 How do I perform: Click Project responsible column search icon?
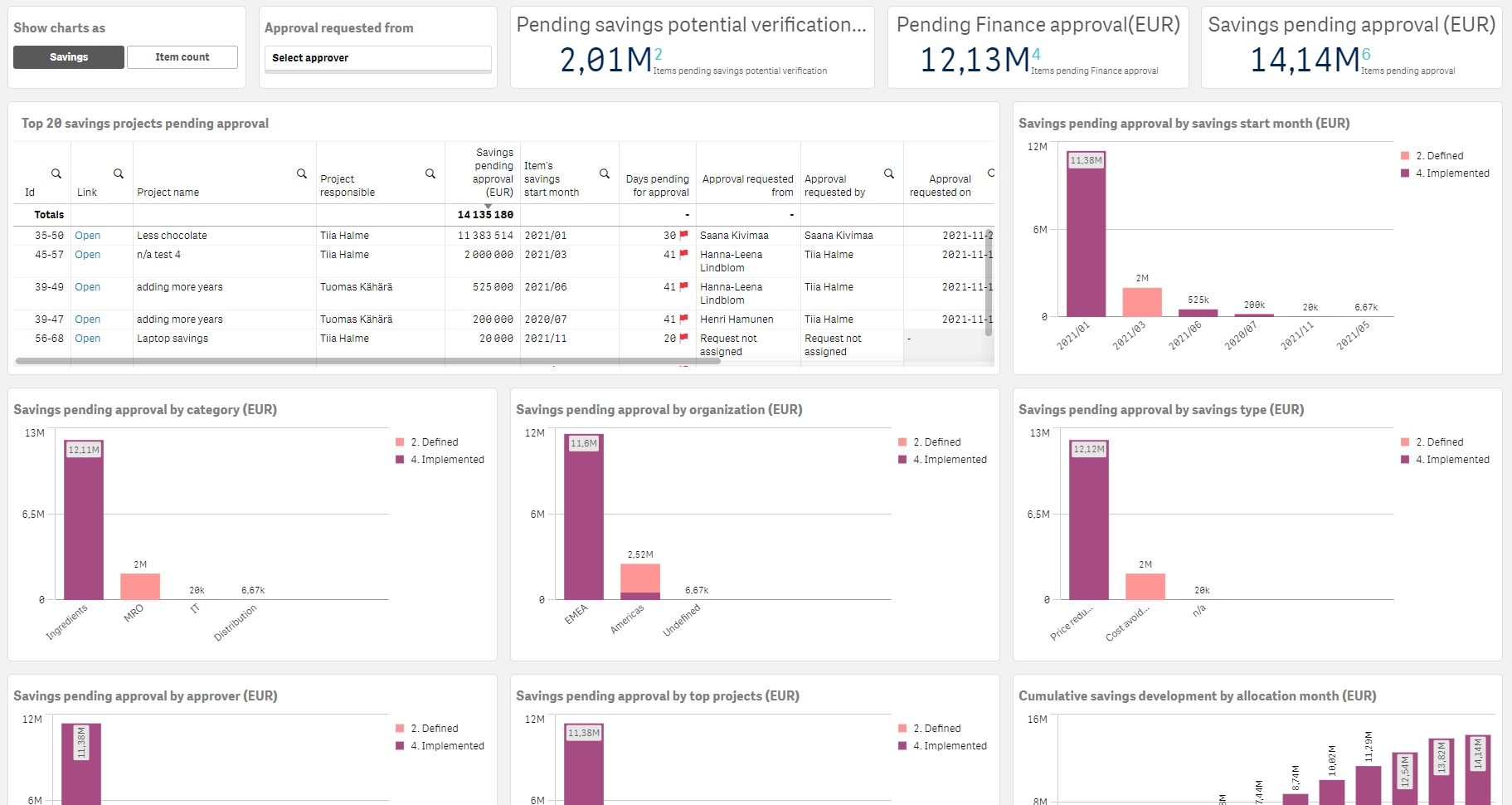click(x=430, y=173)
